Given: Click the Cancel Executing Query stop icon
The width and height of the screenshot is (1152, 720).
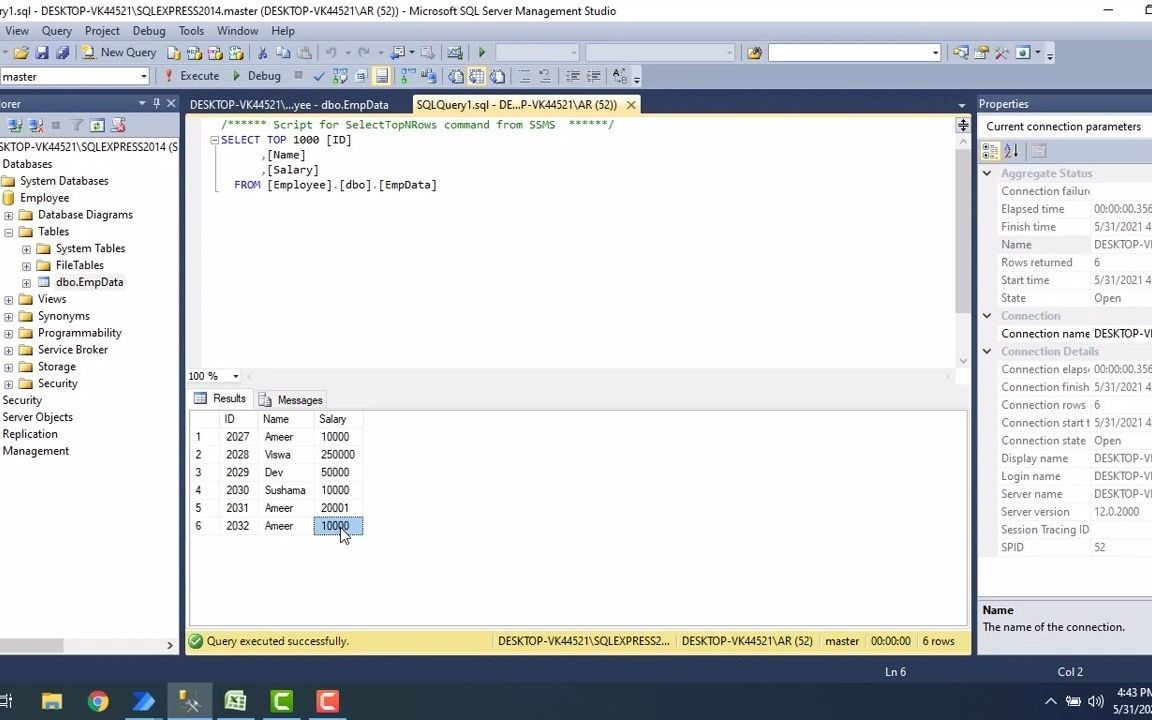Looking at the screenshot, I should point(298,75).
